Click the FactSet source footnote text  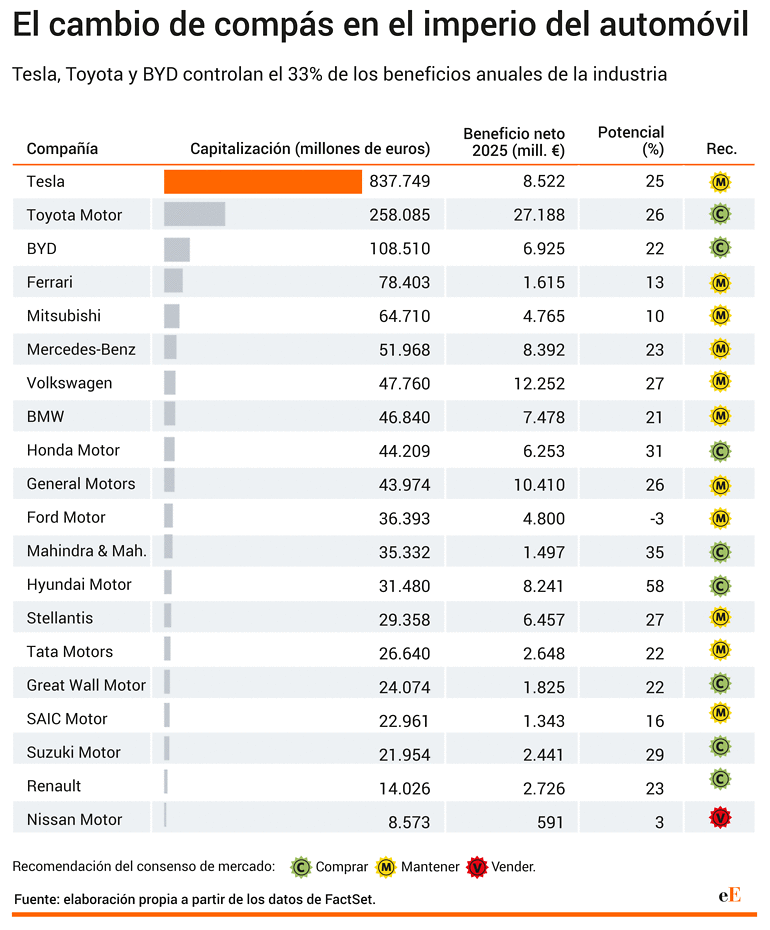195,899
